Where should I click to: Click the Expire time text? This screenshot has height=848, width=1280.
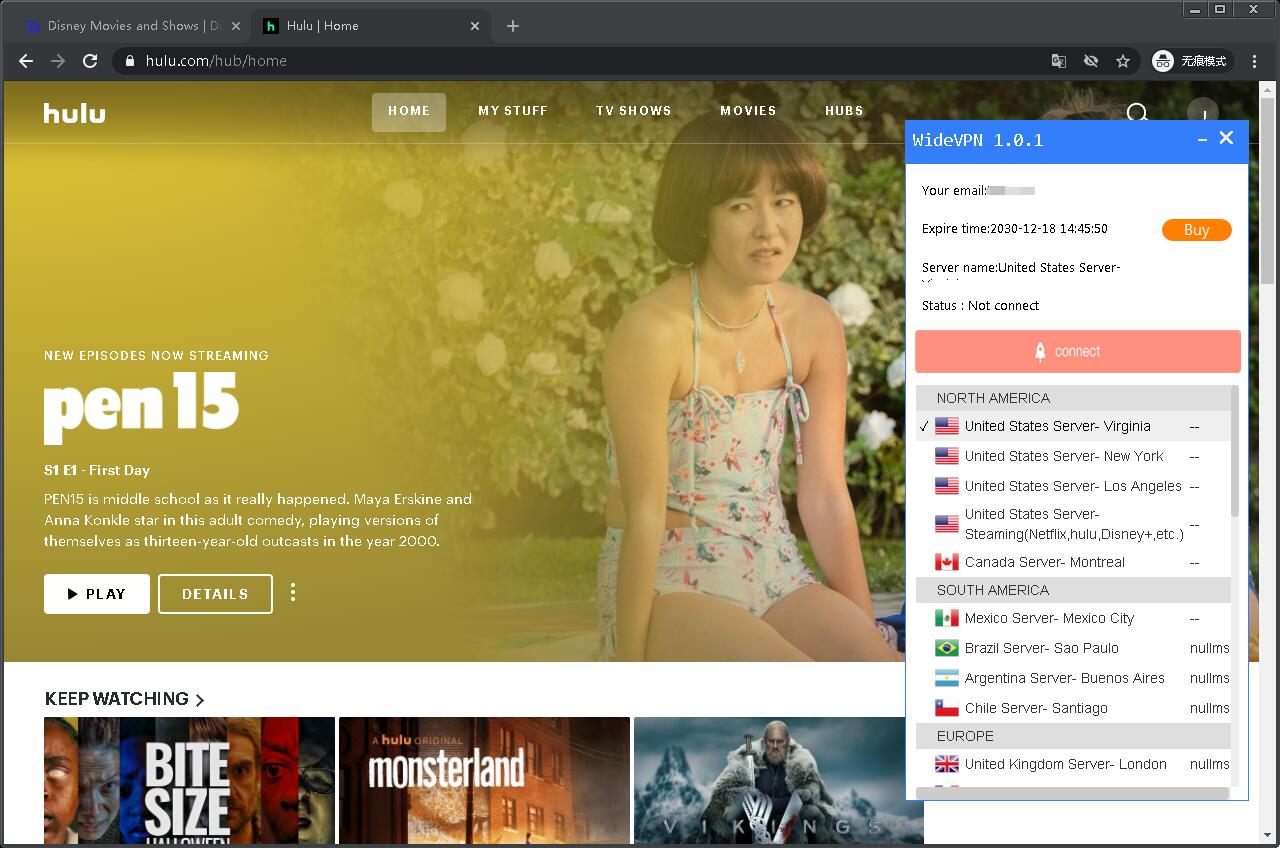click(1015, 229)
